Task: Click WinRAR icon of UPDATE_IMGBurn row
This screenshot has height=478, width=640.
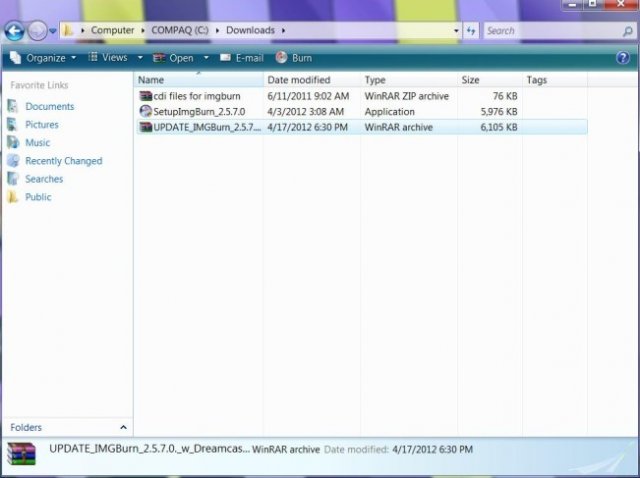Action: pos(146,127)
